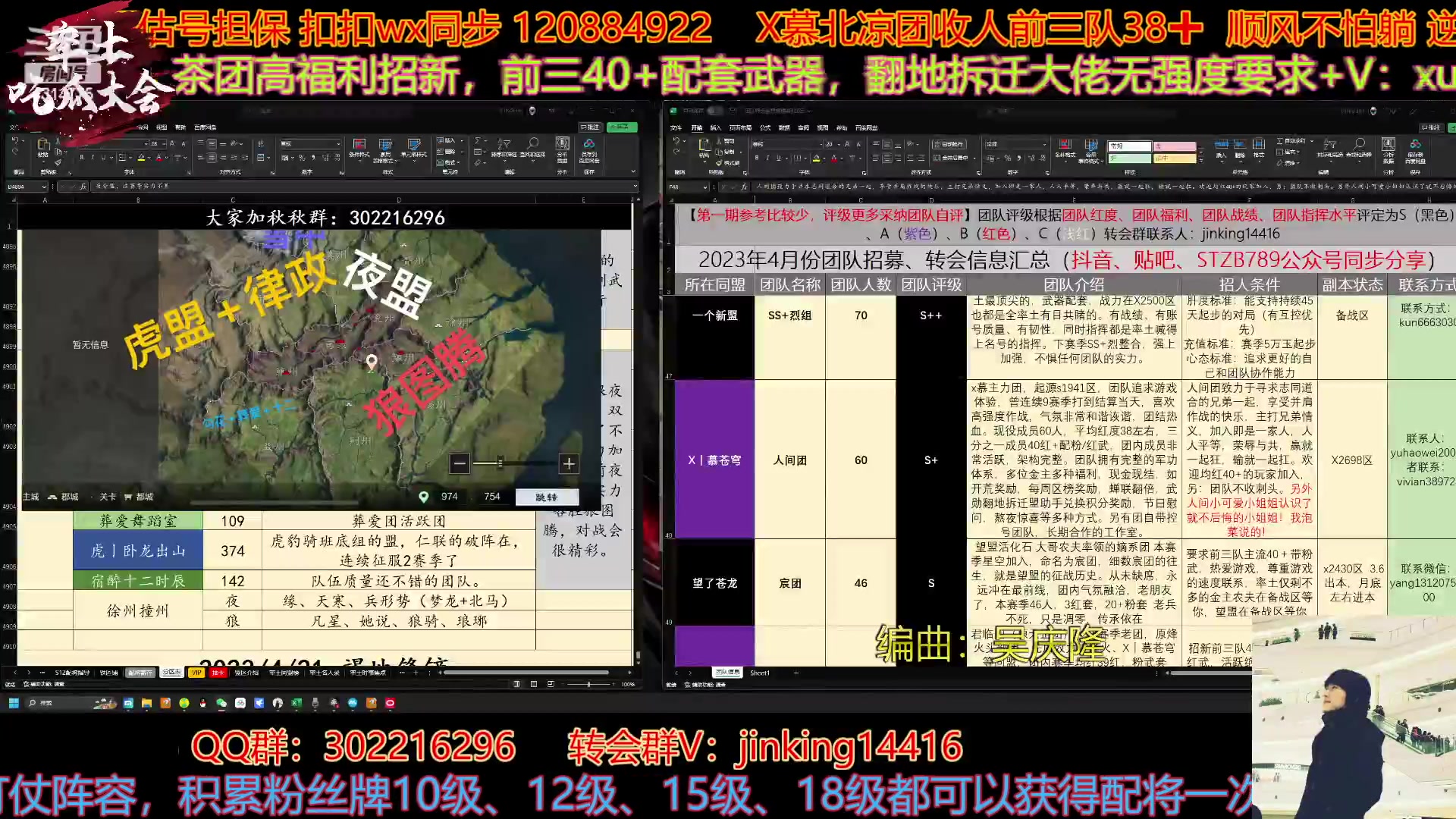This screenshot has width=1456, height=819.
Task: Click the 974 coordinate field under map
Action: (450, 497)
